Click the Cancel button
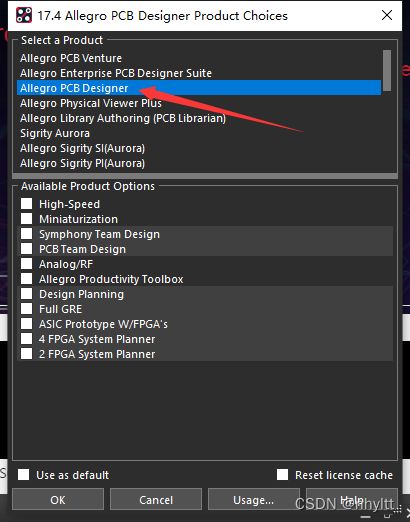Viewport: 410px width, 522px height. [x=156, y=499]
